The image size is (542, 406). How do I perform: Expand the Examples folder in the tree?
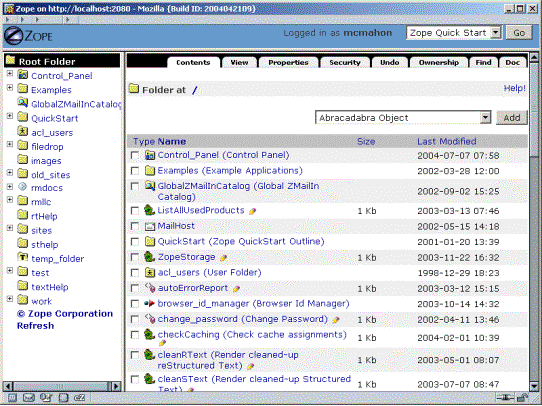tap(10, 88)
